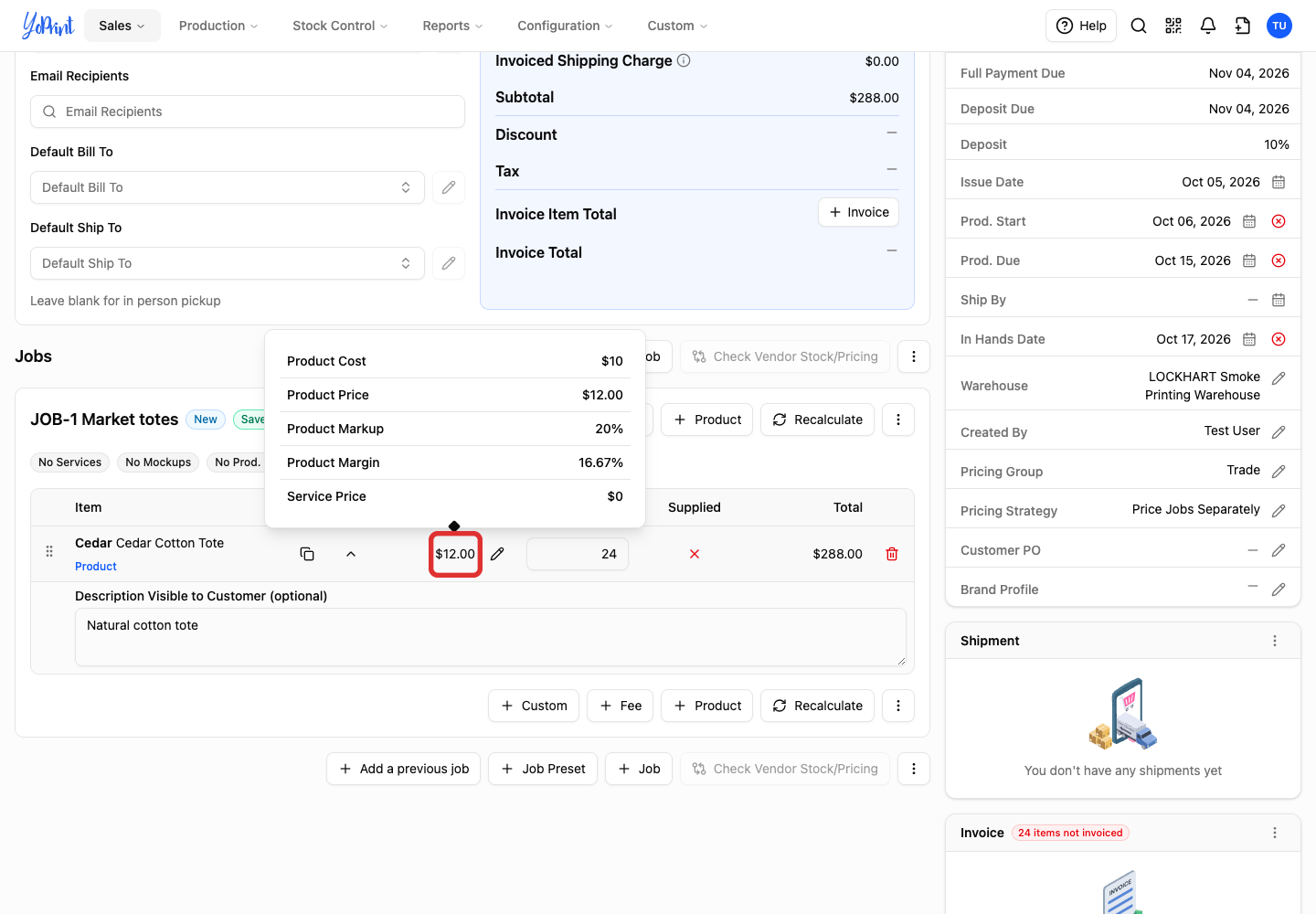Open the notifications bell
This screenshot has height=914, width=1316.
pos(1208,26)
